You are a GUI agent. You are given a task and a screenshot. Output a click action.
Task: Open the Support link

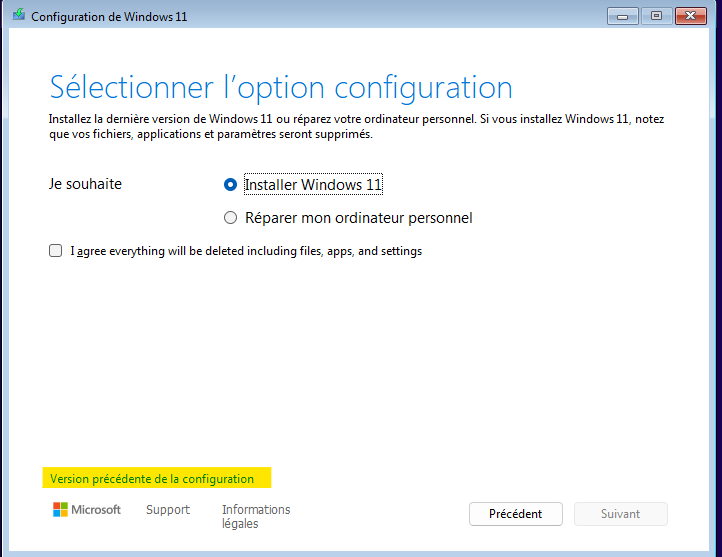pos(168,510)
